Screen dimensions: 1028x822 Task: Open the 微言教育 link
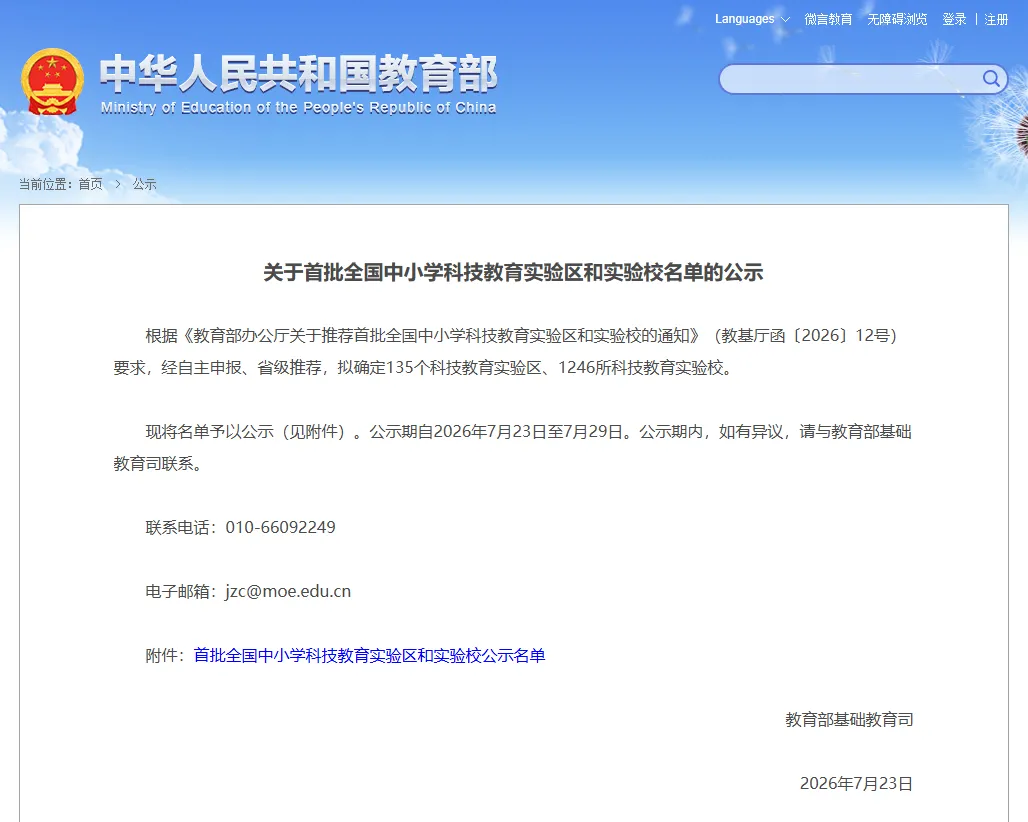(828, 19)
